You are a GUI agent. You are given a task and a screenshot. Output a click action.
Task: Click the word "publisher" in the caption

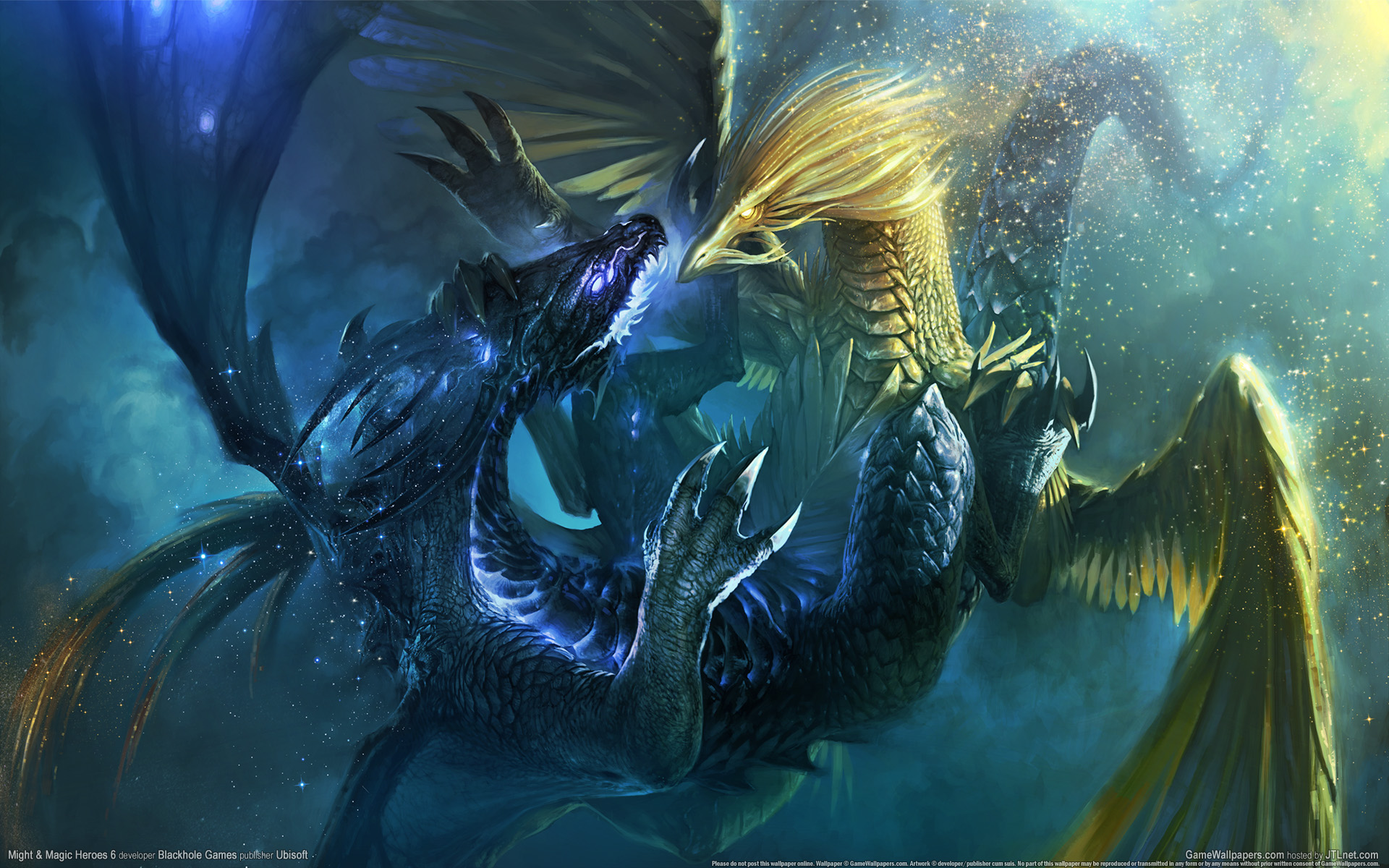[x=256, y=856]
